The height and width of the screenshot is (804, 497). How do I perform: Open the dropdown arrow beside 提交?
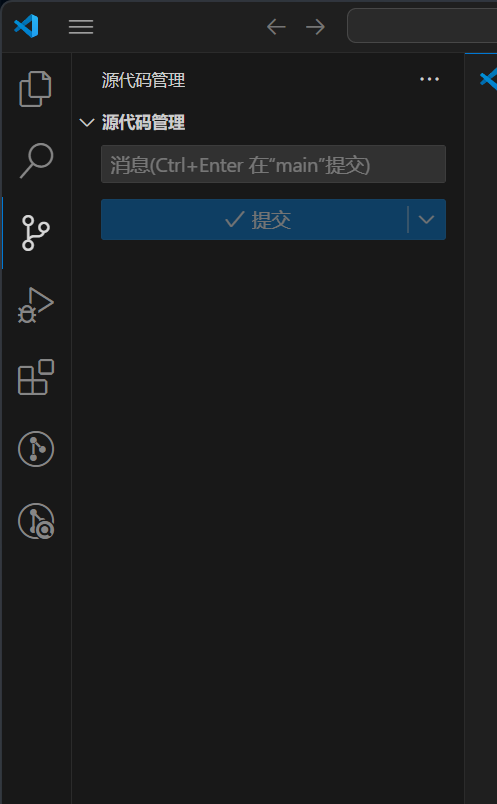click(x=427, y=219)
